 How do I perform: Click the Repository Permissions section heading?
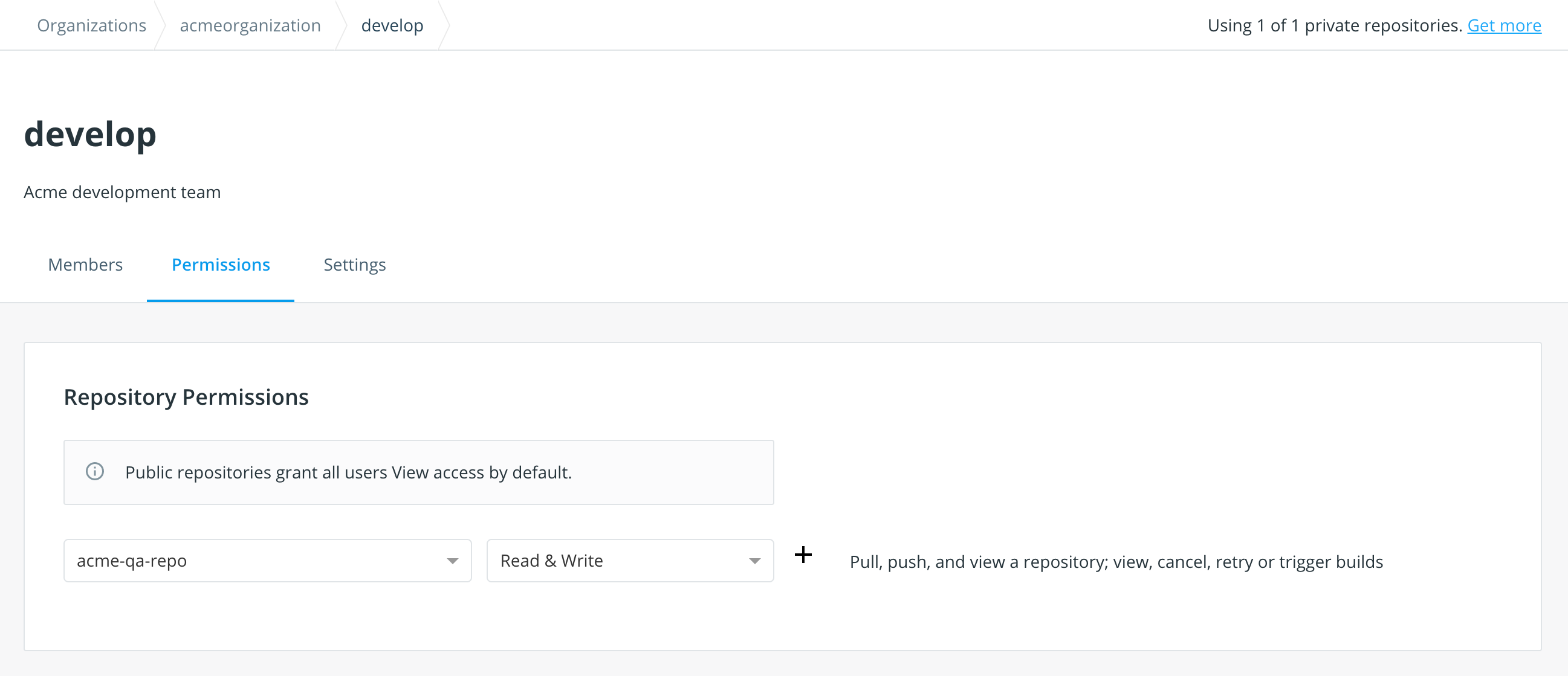[186, 397]
